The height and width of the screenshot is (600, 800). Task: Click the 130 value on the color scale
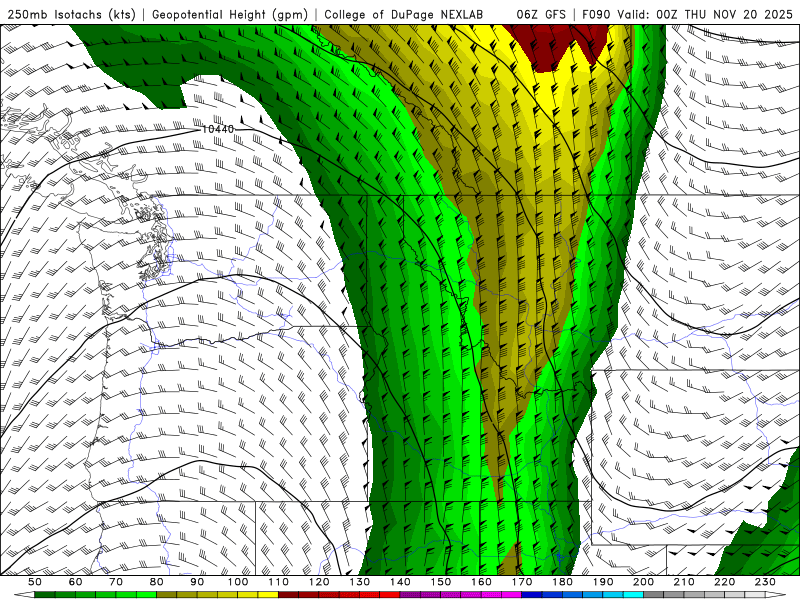pyautogui.click(x=359, y=582)
